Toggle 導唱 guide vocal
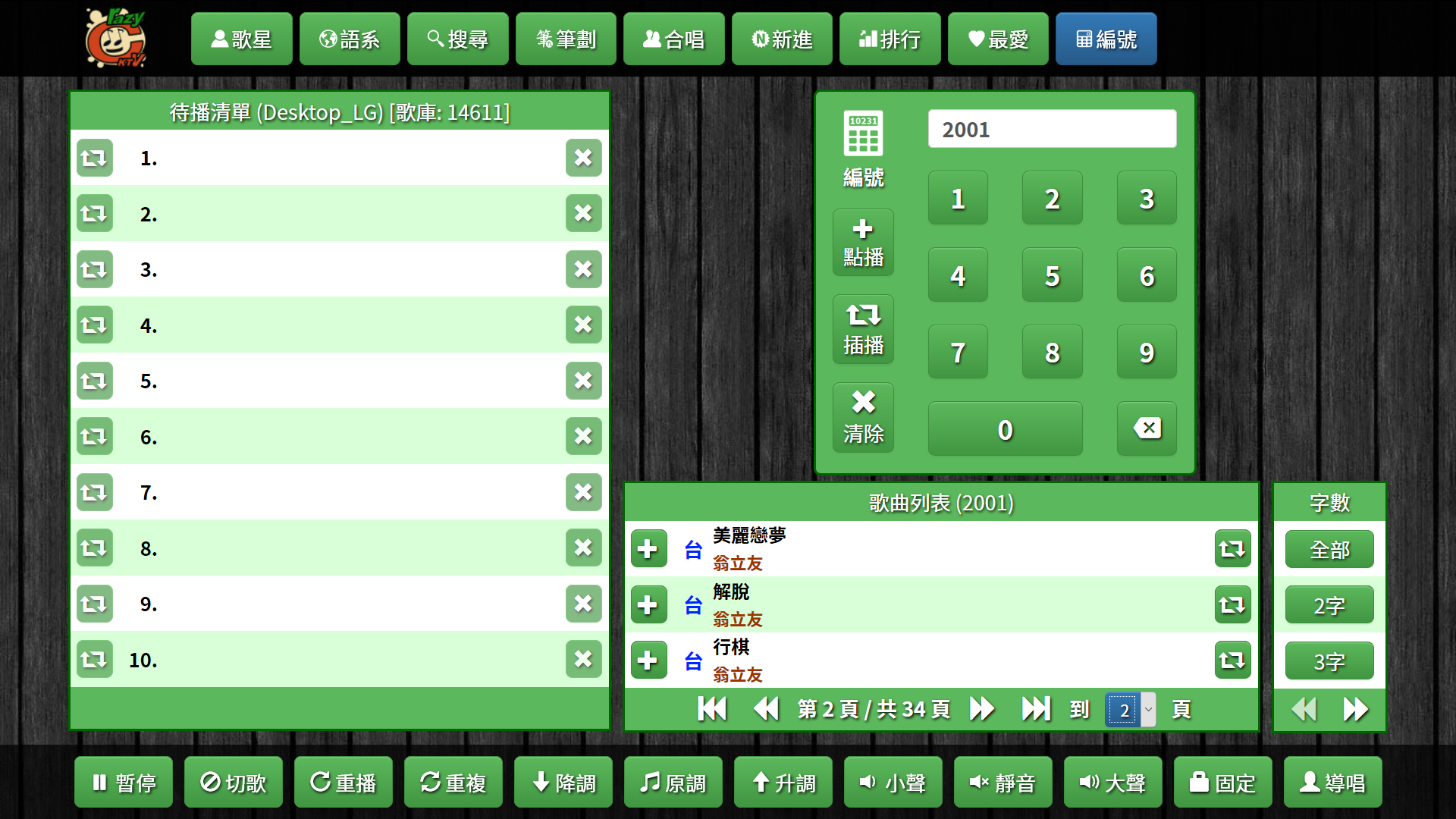Screen dimensions: 1456x819 pos(1332,783)
